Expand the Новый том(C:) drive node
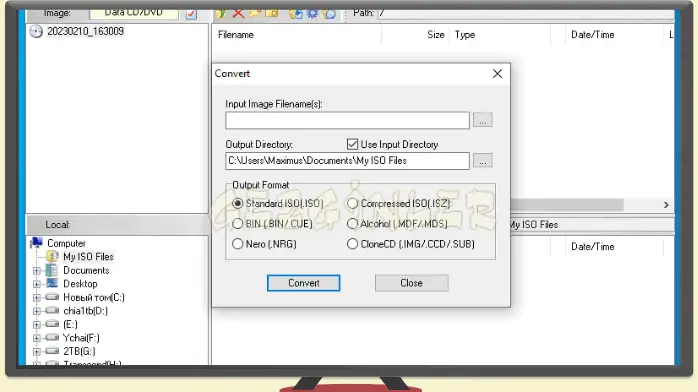698x392 pixels. tap(37, 297)
